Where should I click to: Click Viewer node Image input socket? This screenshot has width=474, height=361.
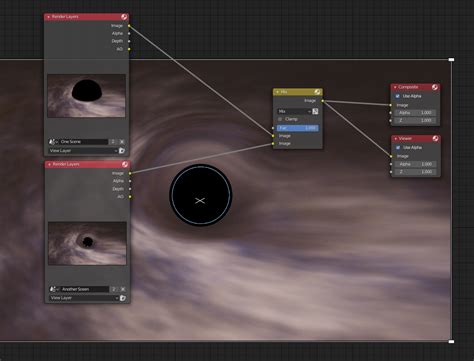391,156
